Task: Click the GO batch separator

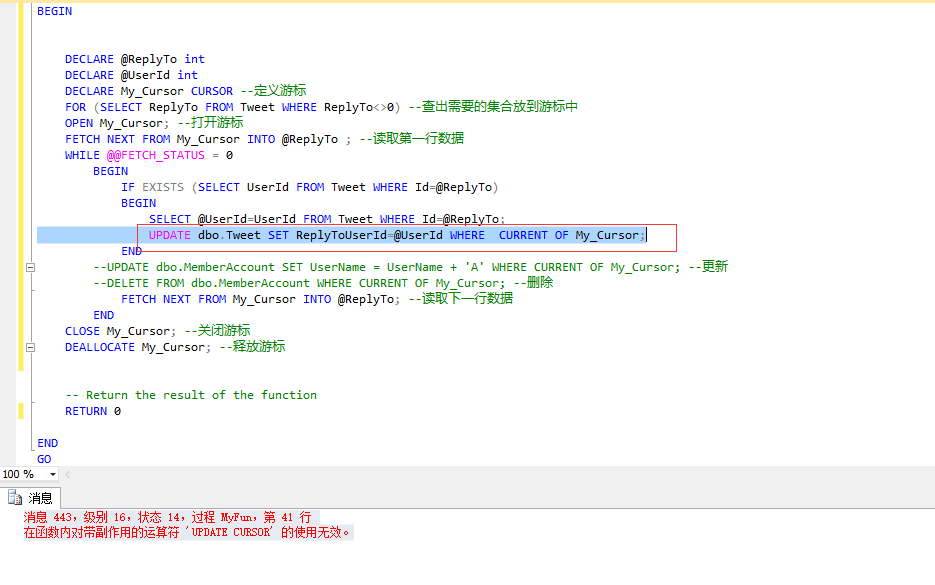Action: click(x=44, y=459)
